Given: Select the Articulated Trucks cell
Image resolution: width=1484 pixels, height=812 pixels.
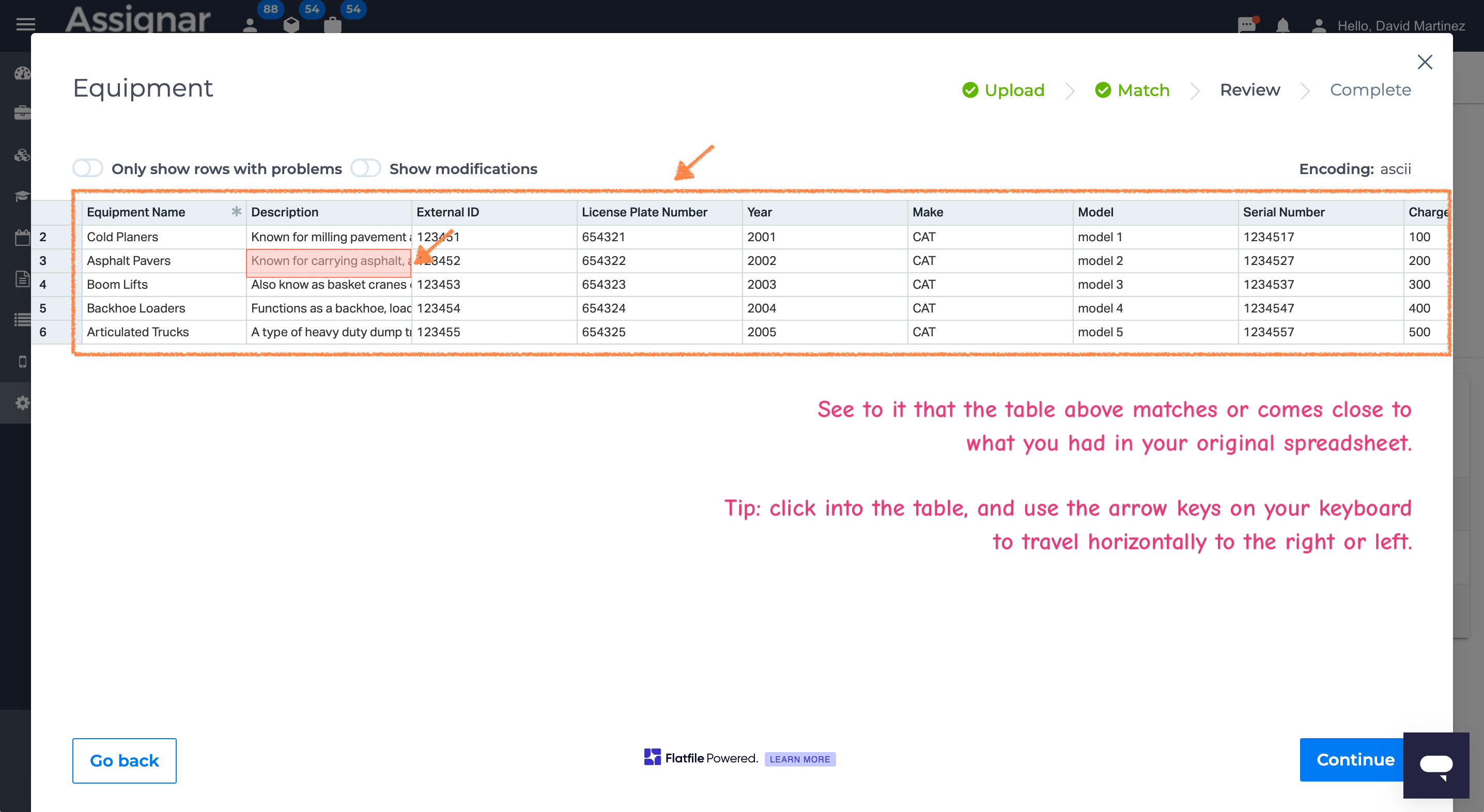Looking at the screenshot, I should click(164, 332).
